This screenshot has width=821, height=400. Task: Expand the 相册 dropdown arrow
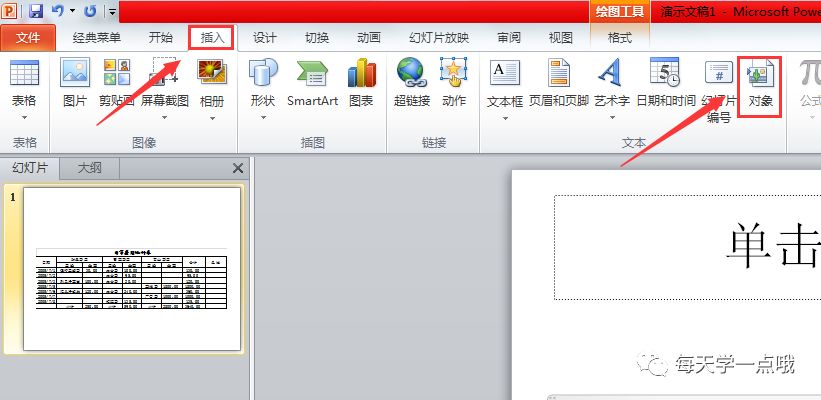coord(212,118)
